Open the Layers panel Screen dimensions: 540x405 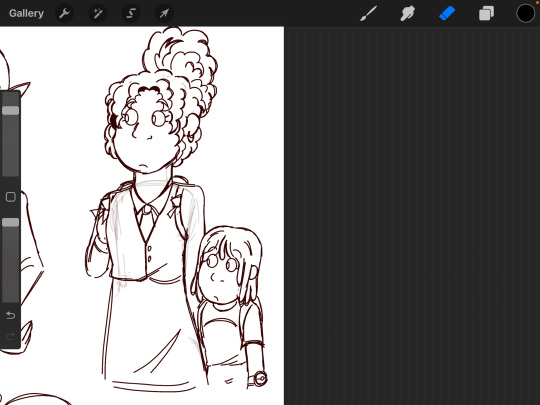486,14
